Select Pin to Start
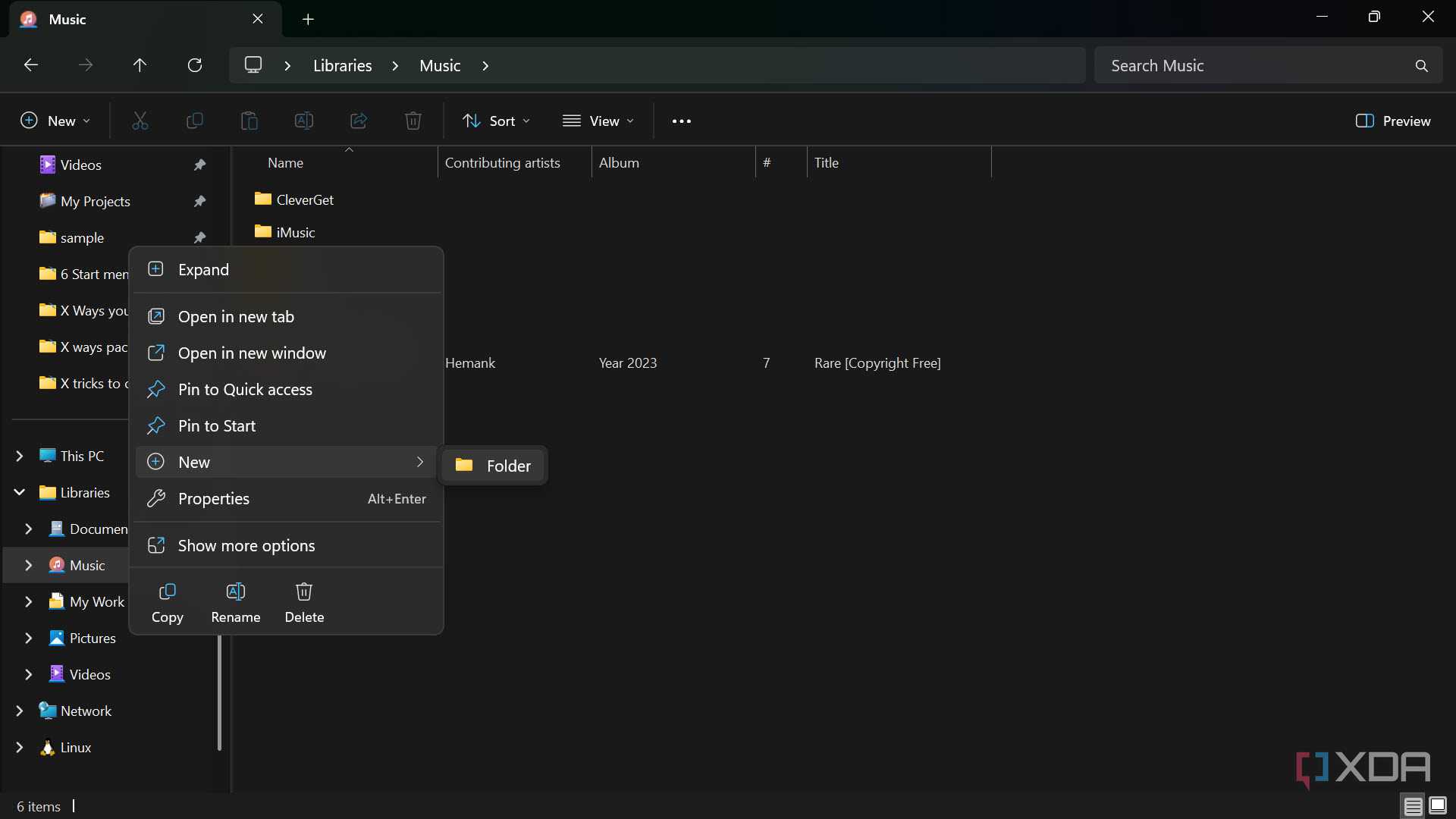Screen dimensions: 1456x819 [287, 425]
